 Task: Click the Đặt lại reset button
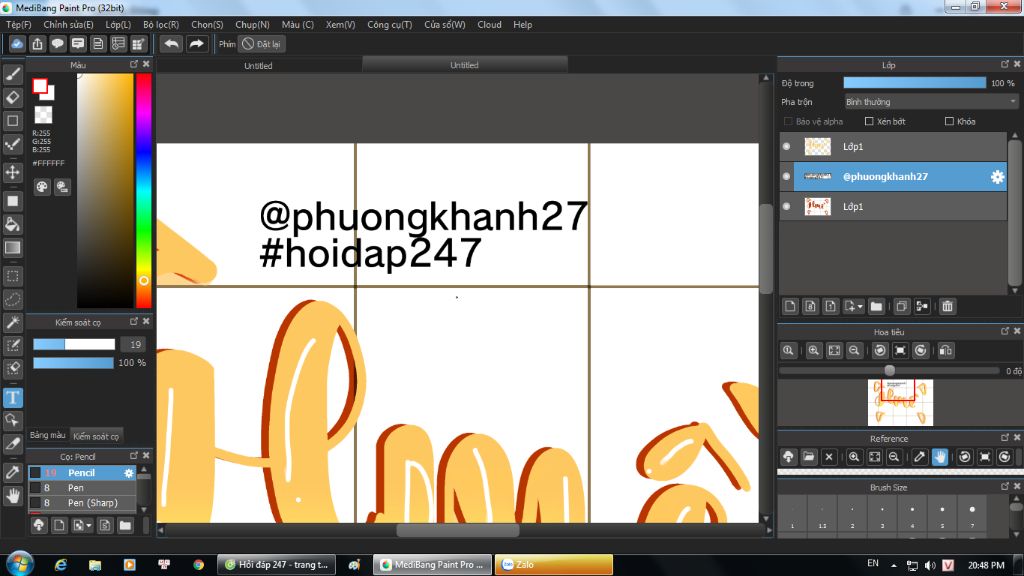[261, 44]
